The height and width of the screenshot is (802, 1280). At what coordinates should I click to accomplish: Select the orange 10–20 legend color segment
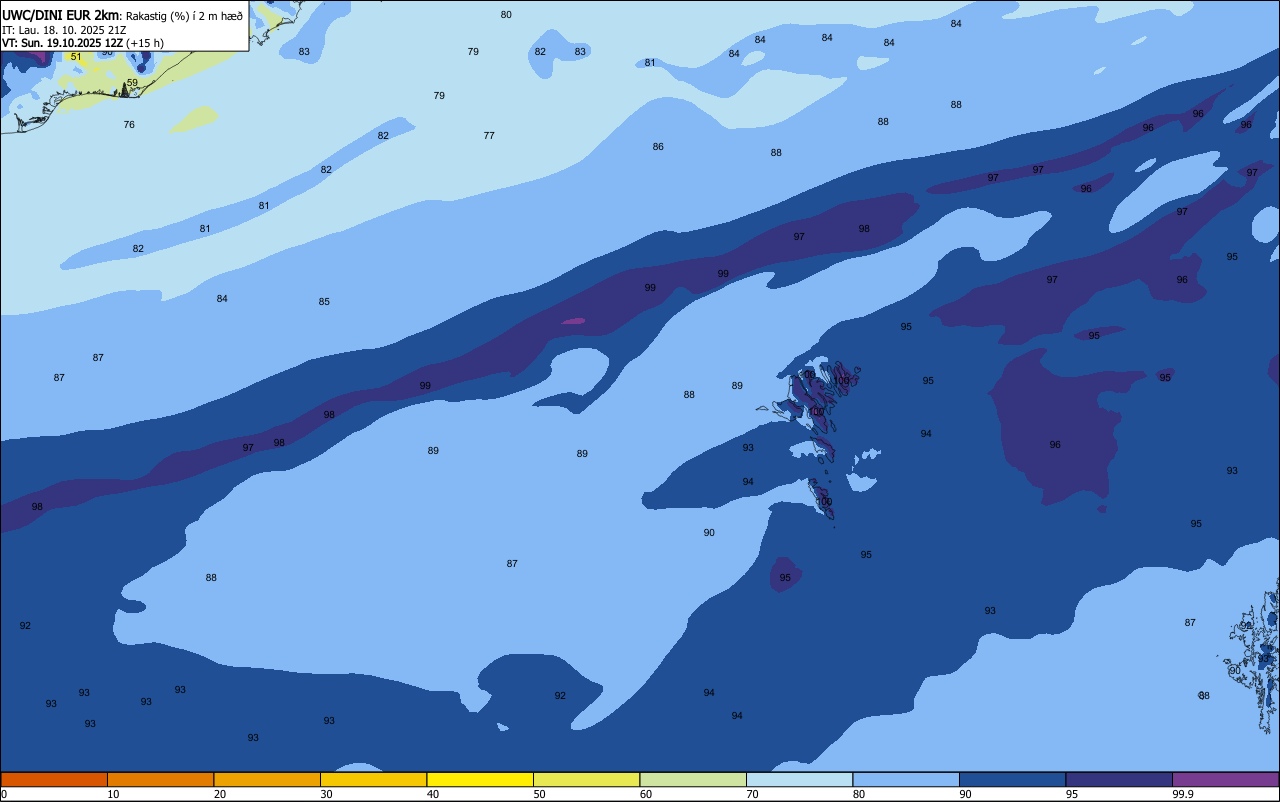[160, 779]
